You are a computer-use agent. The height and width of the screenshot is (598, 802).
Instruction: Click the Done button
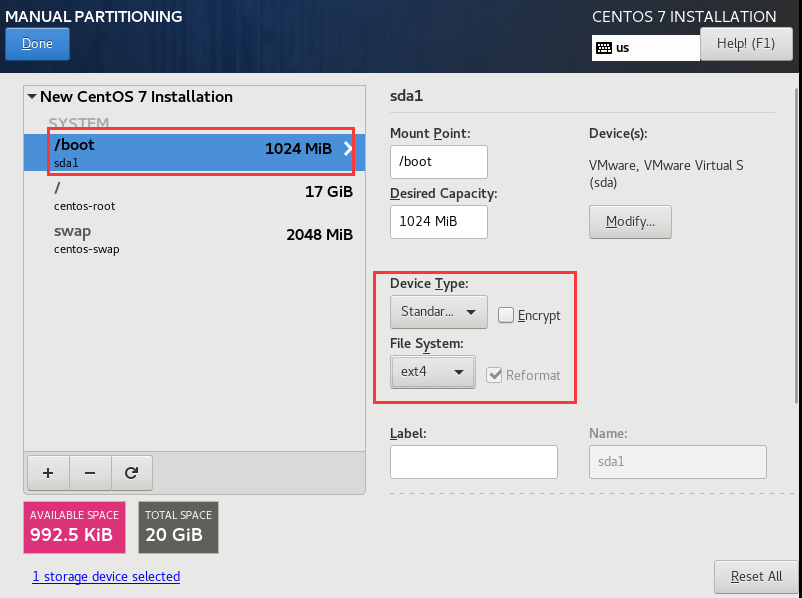pyautogui.click(x=37, y=44)
